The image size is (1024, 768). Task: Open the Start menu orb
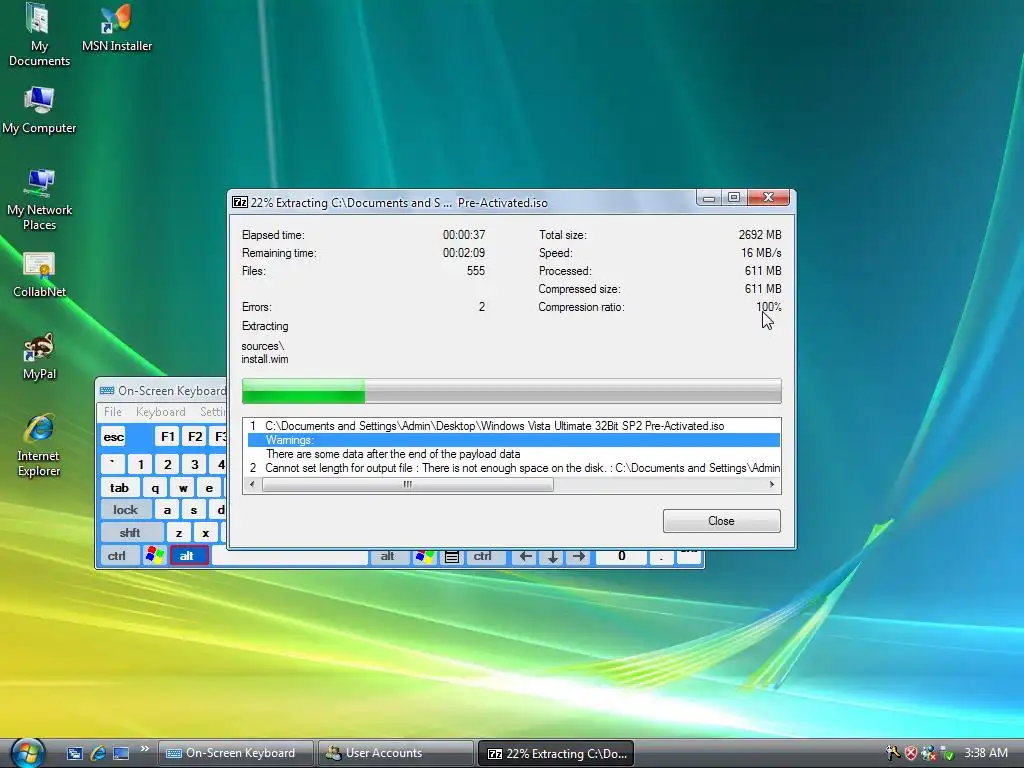[27, 753]
